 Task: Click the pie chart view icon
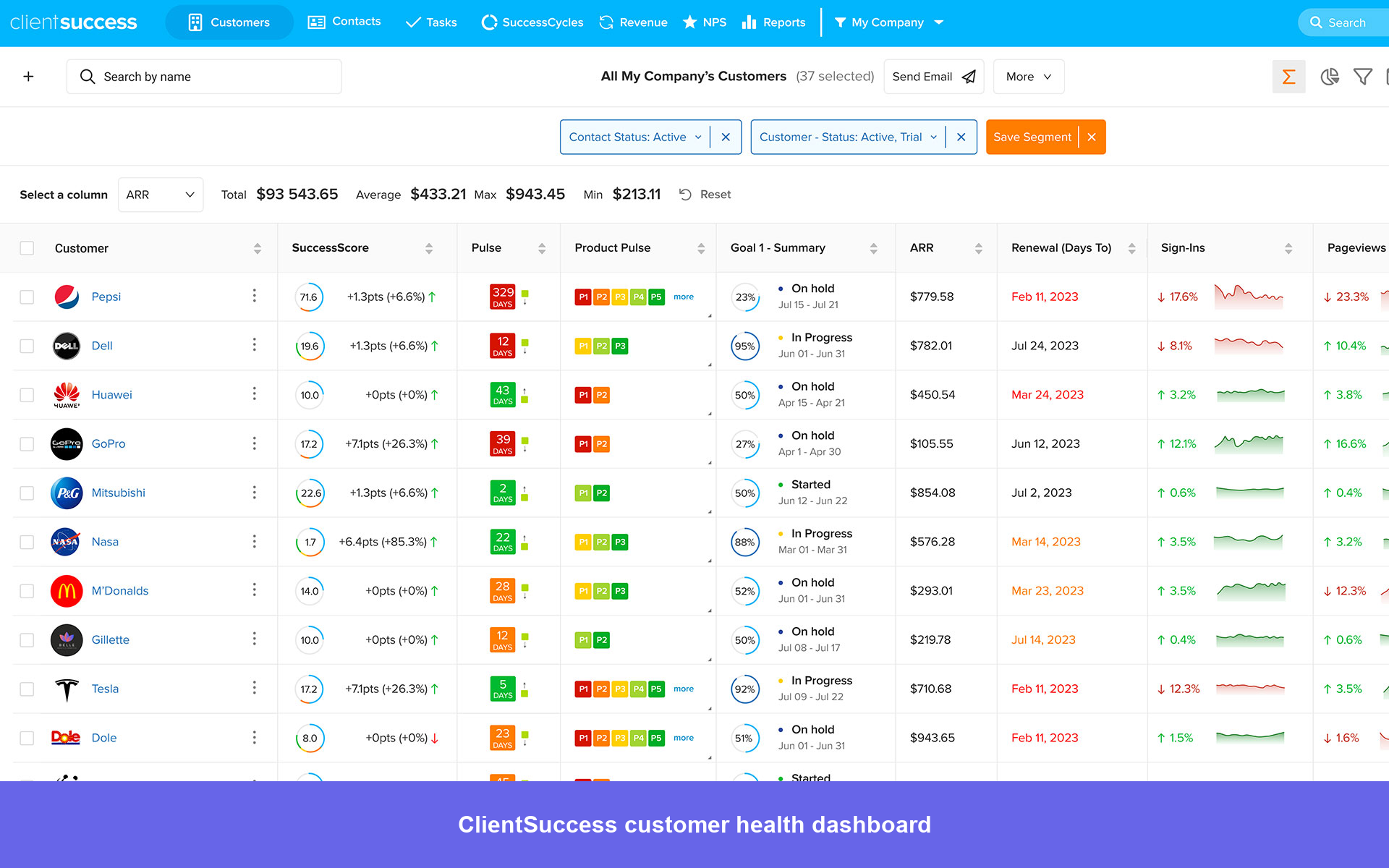tap(1330, 76)
